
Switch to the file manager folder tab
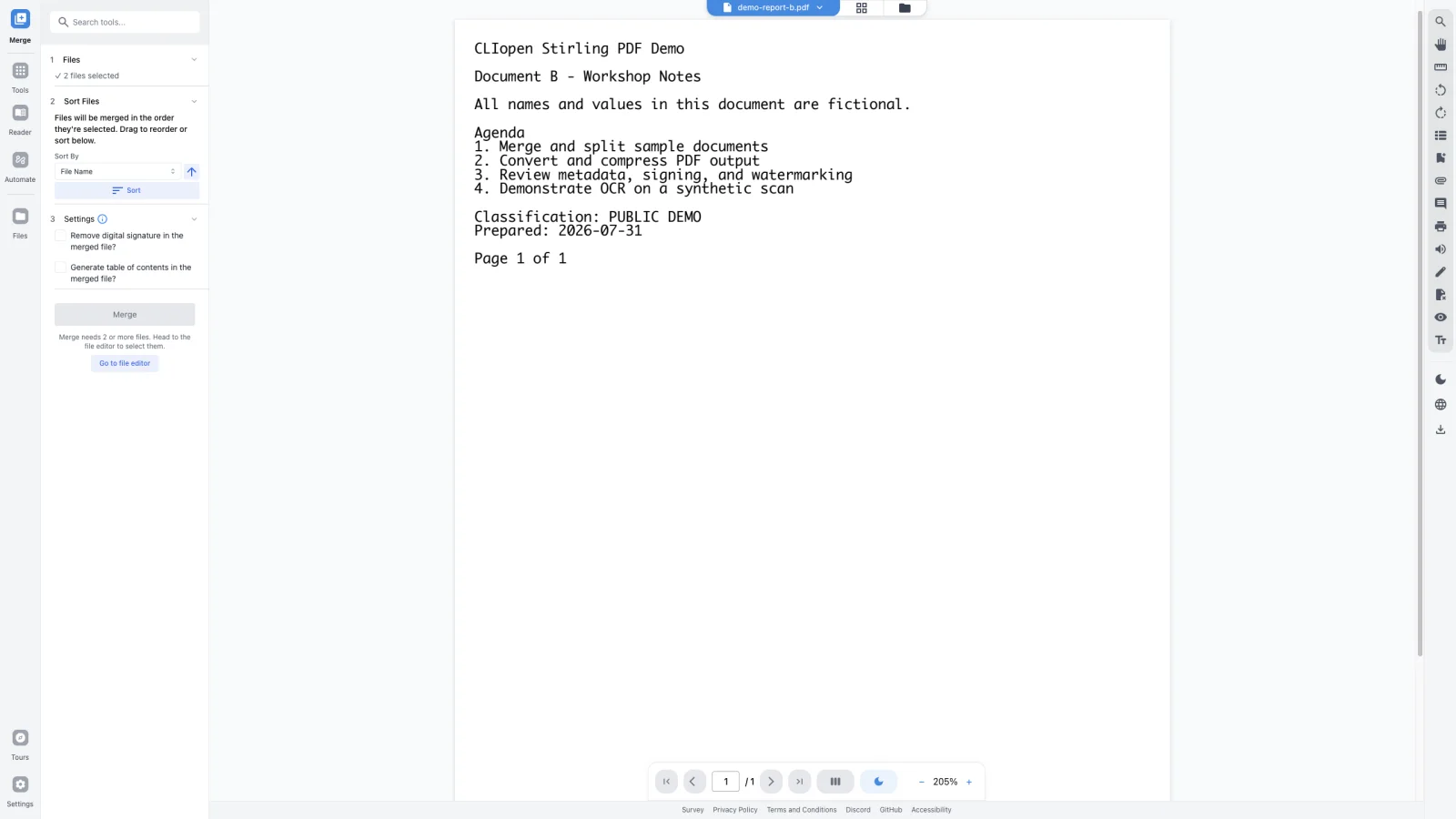point(905,8)
